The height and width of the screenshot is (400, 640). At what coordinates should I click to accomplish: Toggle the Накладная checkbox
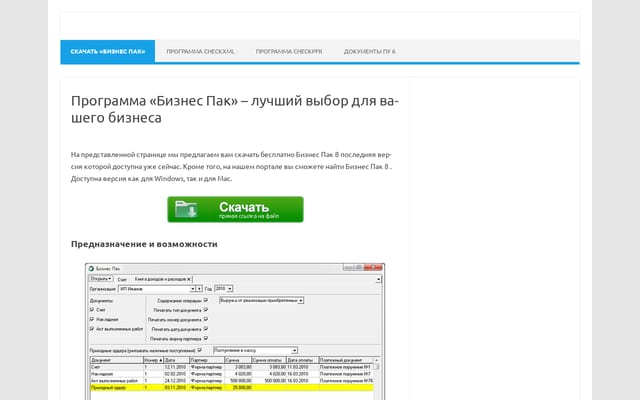click(x=92, y=319)
